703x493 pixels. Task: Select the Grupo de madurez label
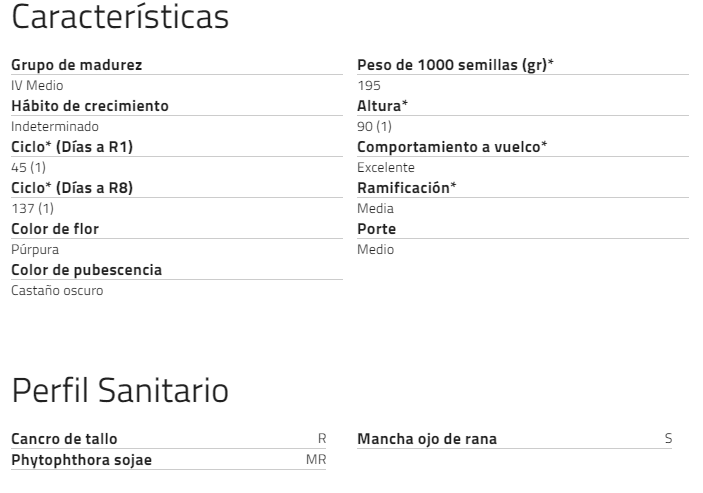[x=76, y=65]
